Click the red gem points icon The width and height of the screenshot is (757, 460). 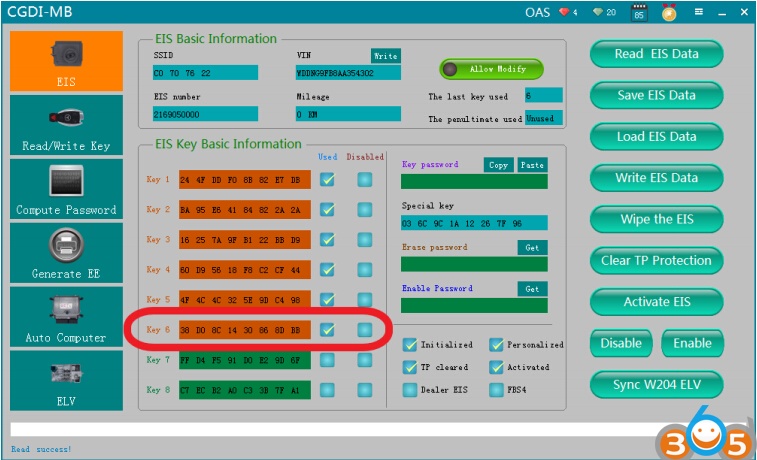click(x=568, y=12)
